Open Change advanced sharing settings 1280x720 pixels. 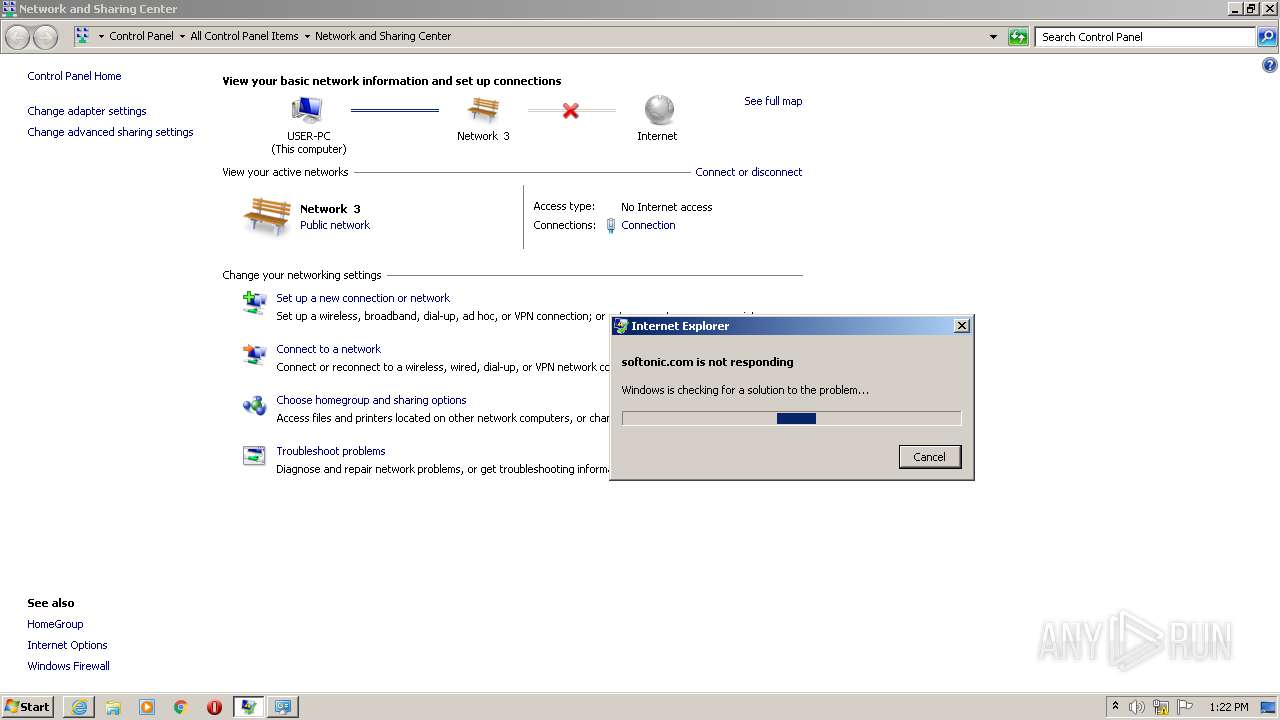coord(110,132)
